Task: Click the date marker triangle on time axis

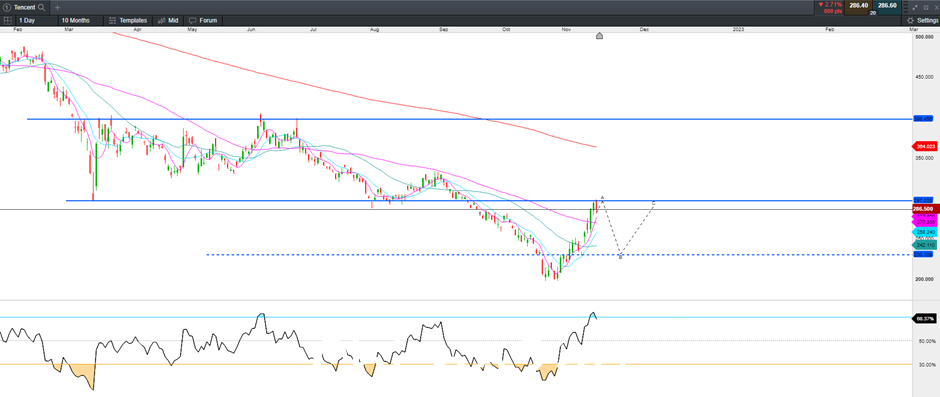Action: click(599, 36)
